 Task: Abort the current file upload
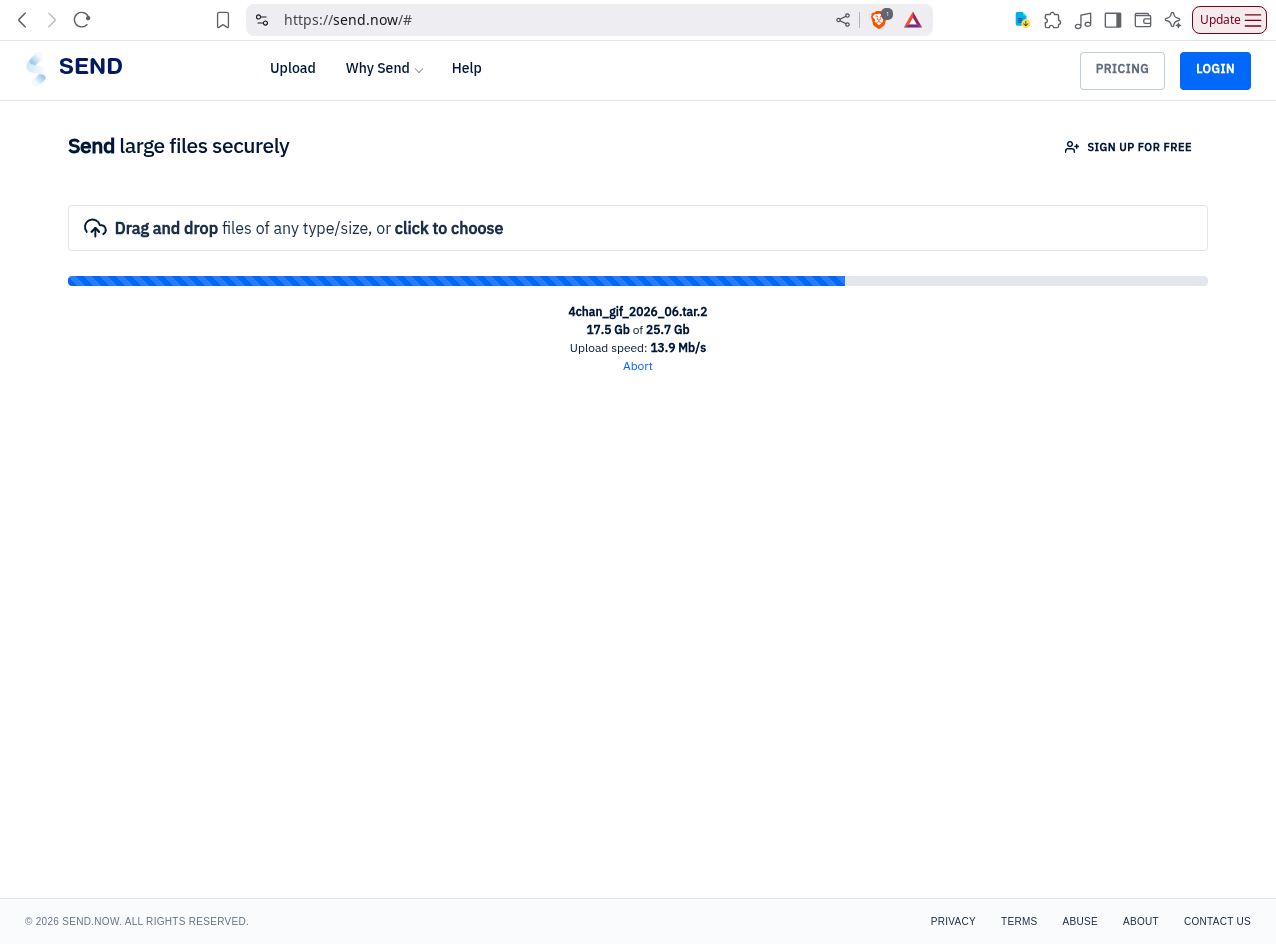[638, 366]
